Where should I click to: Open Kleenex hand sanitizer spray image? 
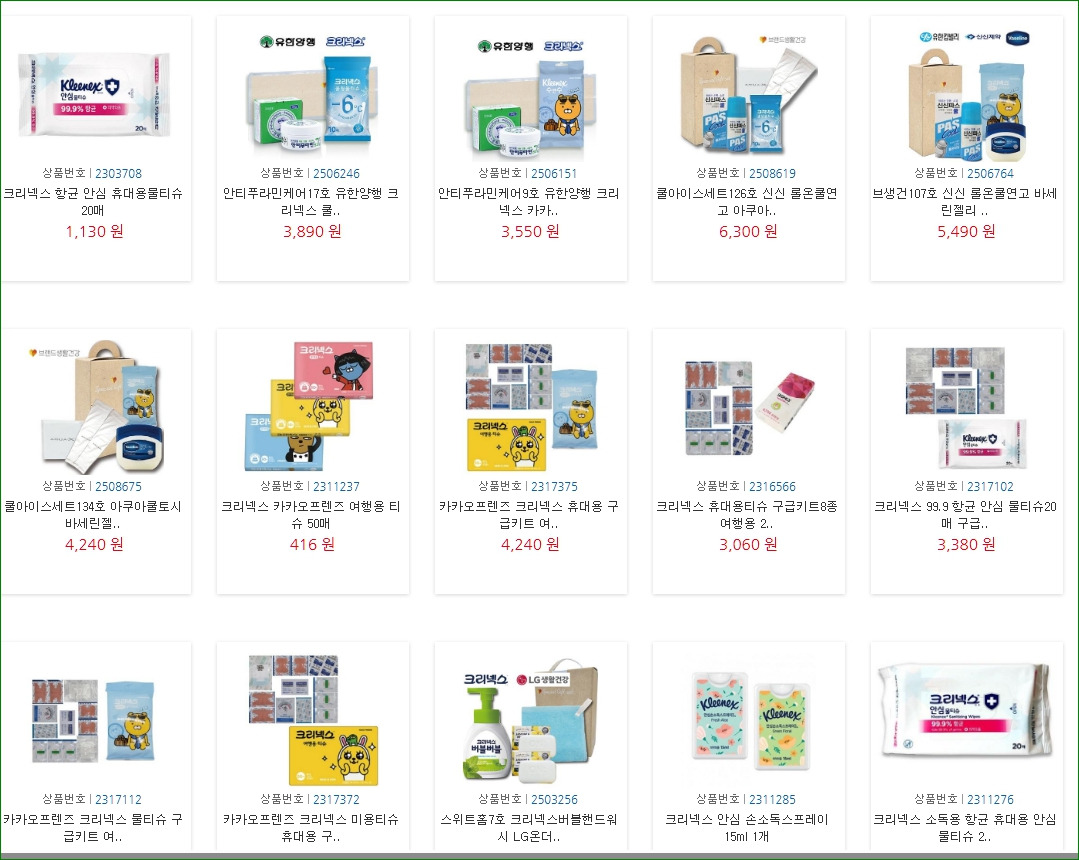[x=749, y=720]
